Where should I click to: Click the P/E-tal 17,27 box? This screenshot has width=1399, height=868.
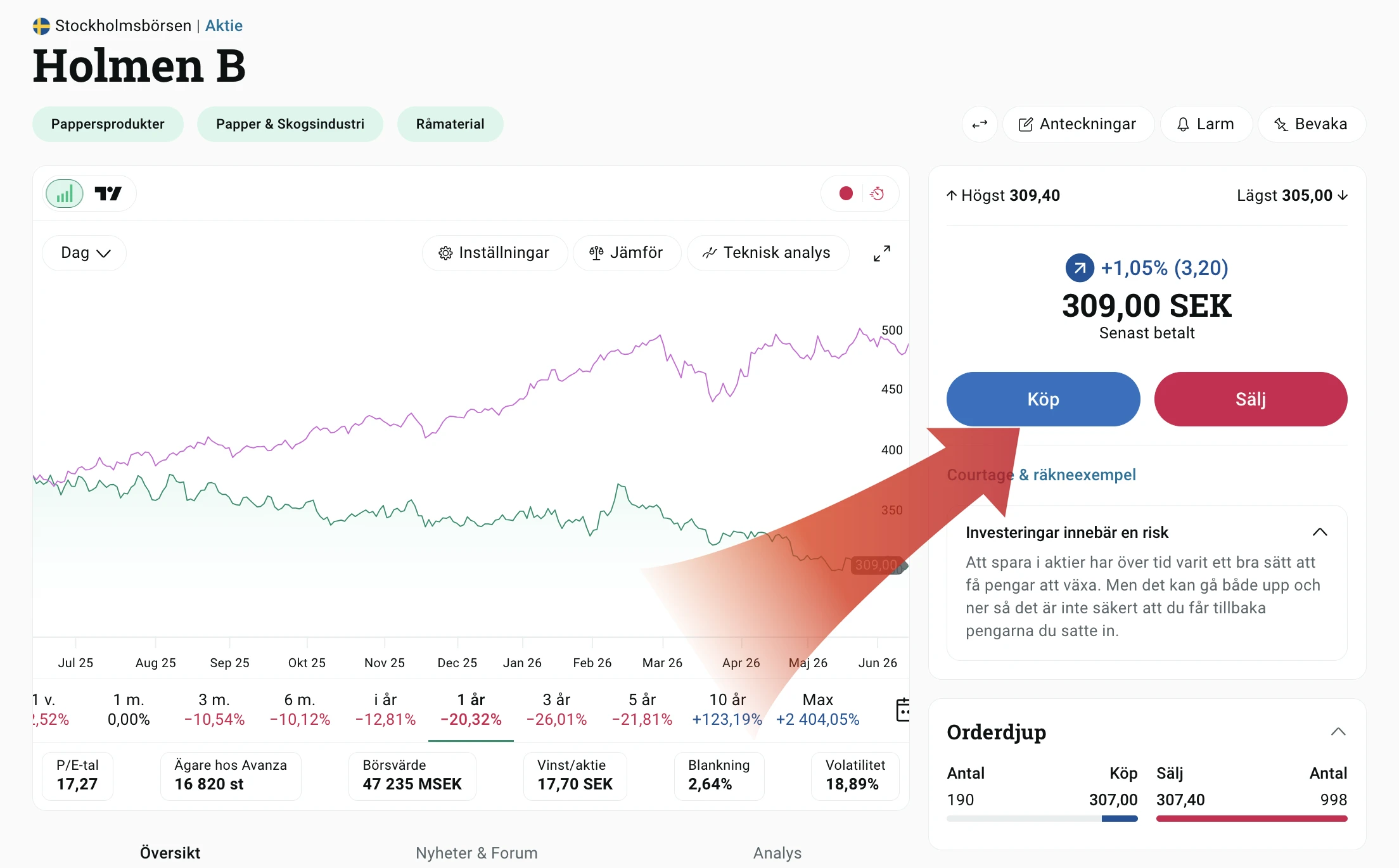tap(77, 775)
